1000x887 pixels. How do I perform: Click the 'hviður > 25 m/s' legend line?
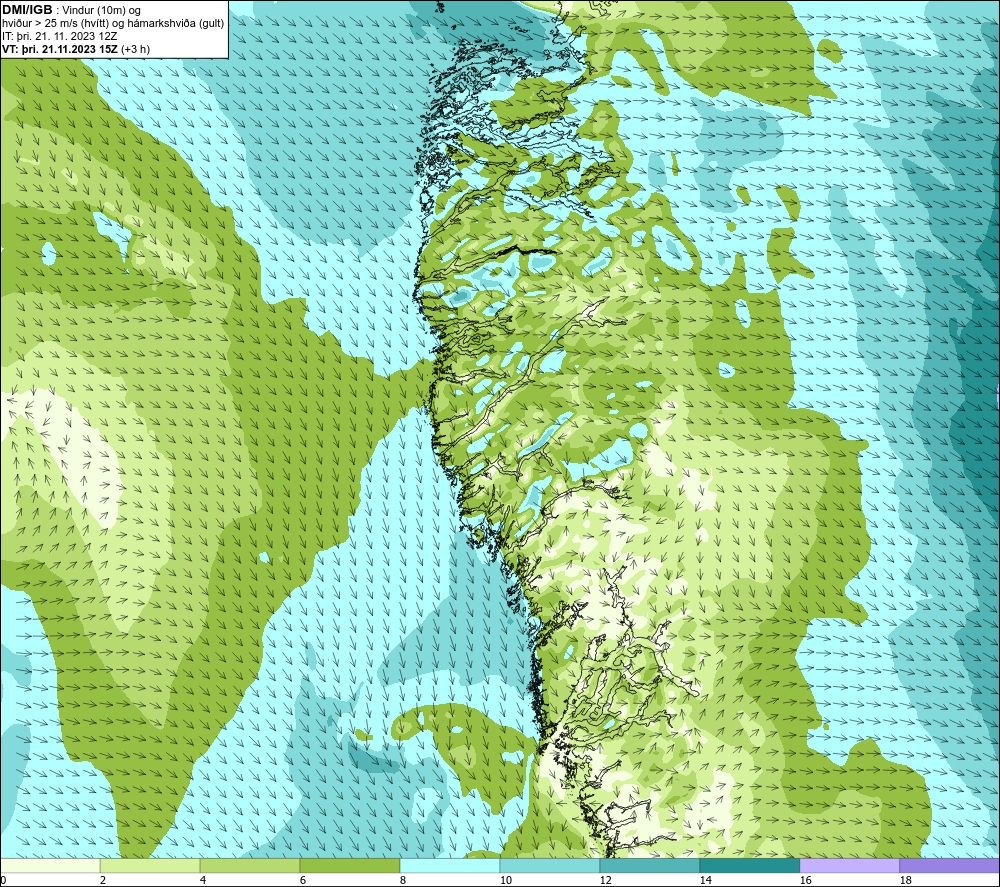click(x=113, y=23)
